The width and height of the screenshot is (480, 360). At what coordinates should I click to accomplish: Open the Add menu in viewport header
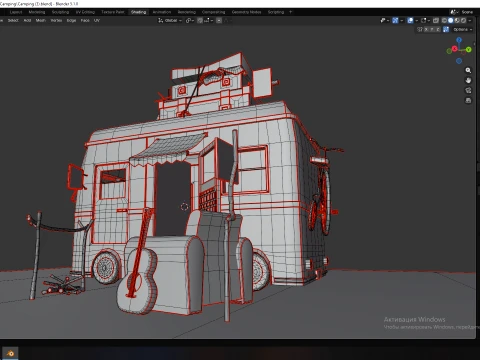coord(27,20)
